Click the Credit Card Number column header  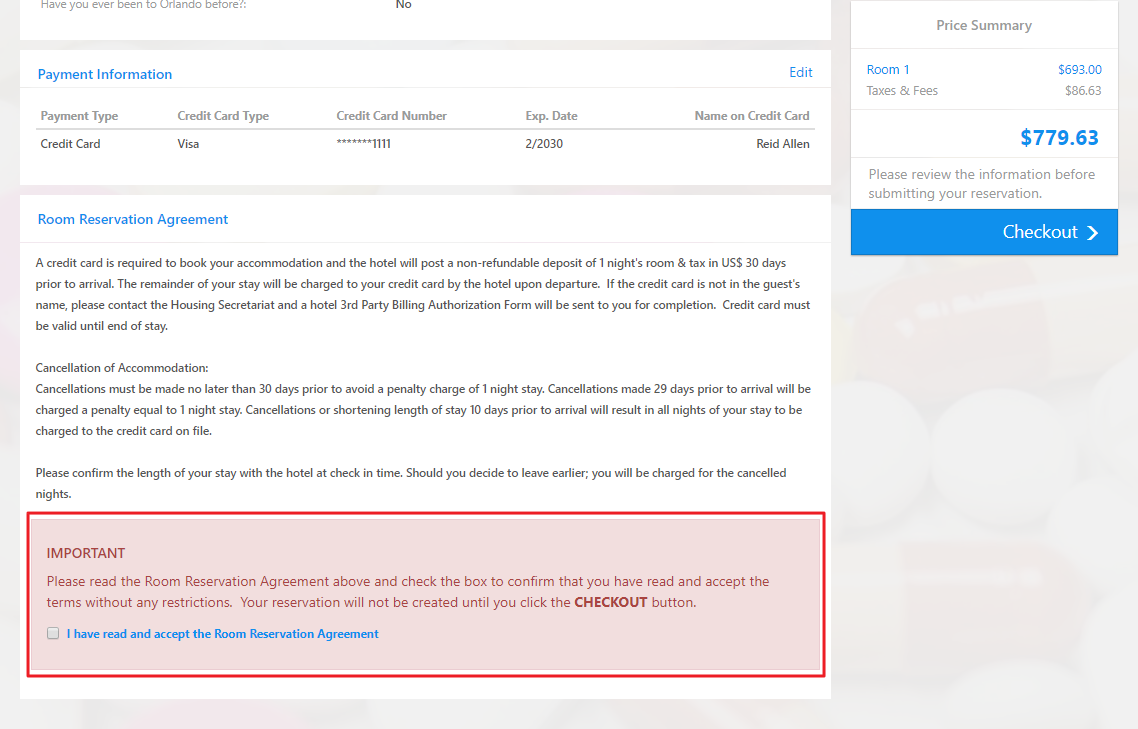(391, 115)
